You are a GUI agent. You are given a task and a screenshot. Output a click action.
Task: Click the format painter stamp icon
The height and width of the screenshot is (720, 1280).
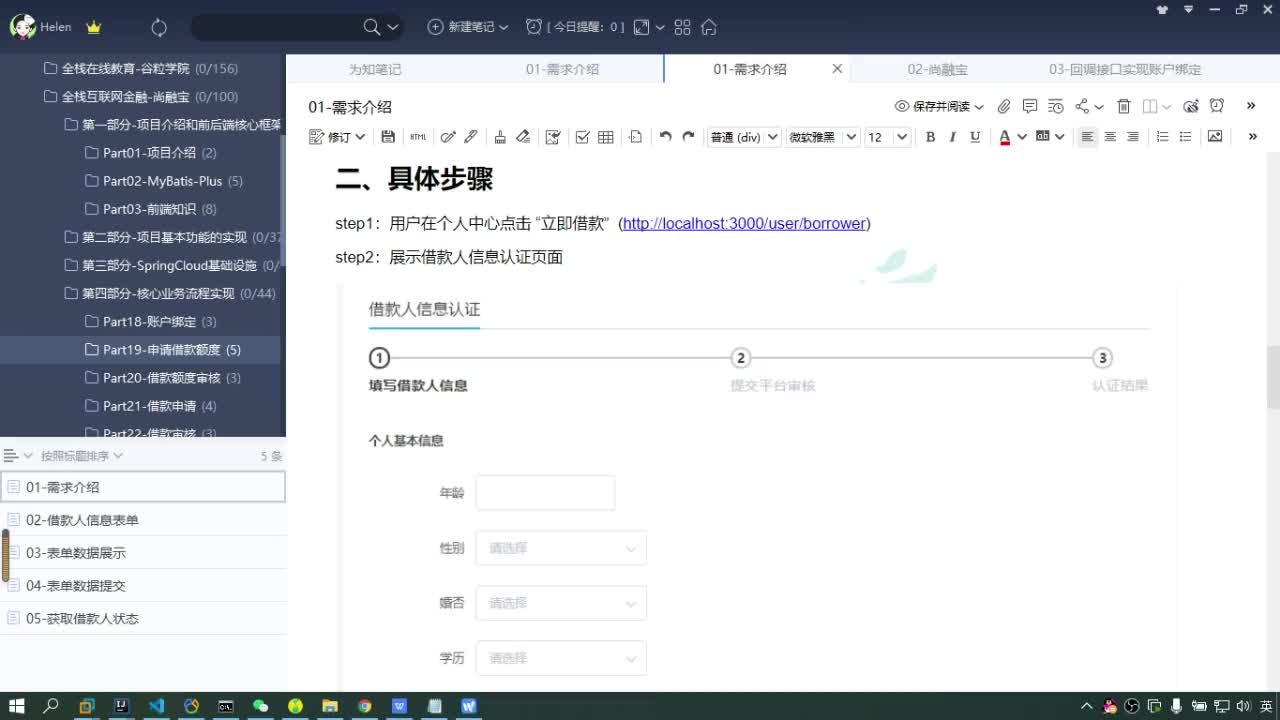pos(500,137)
